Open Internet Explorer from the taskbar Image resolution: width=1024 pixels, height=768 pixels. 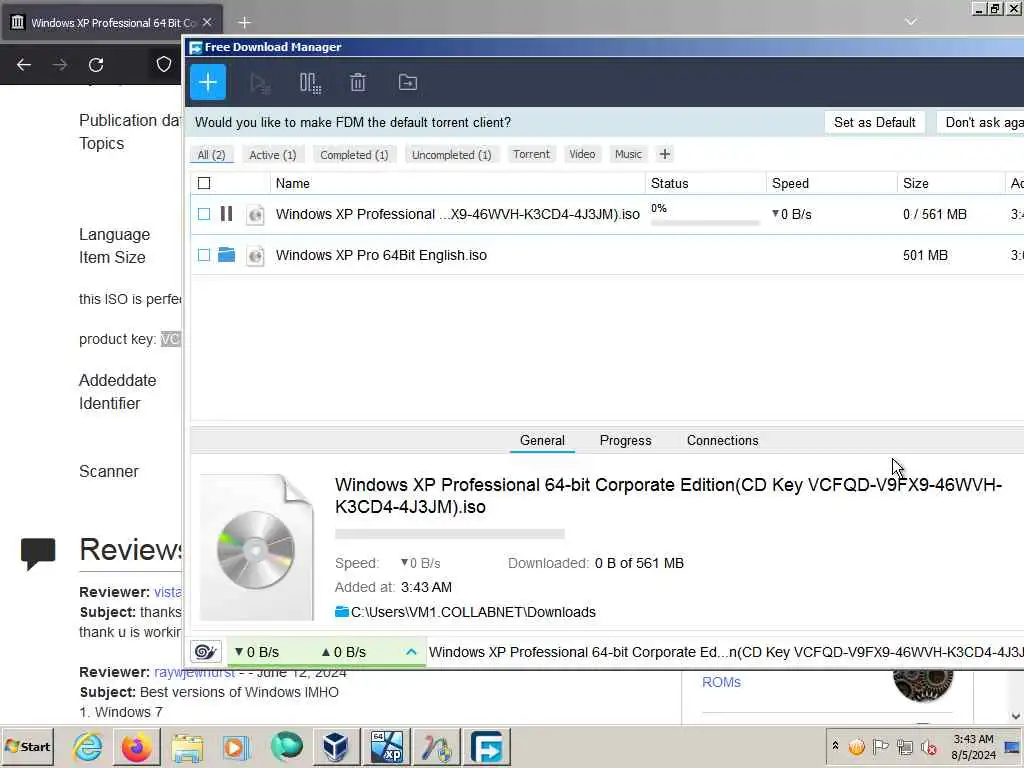pos(88,746)
